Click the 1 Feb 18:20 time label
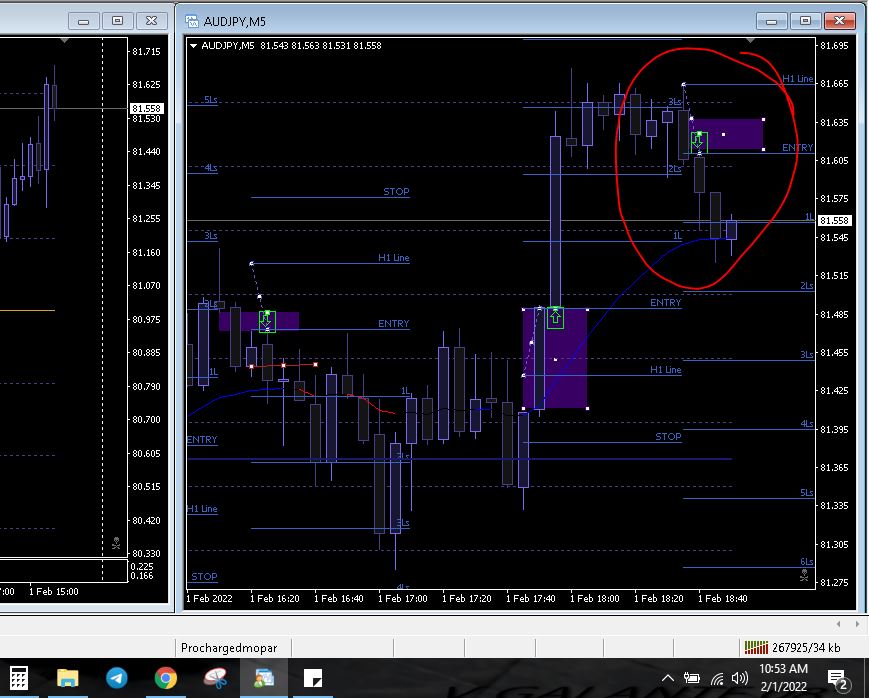 [658, 599]
